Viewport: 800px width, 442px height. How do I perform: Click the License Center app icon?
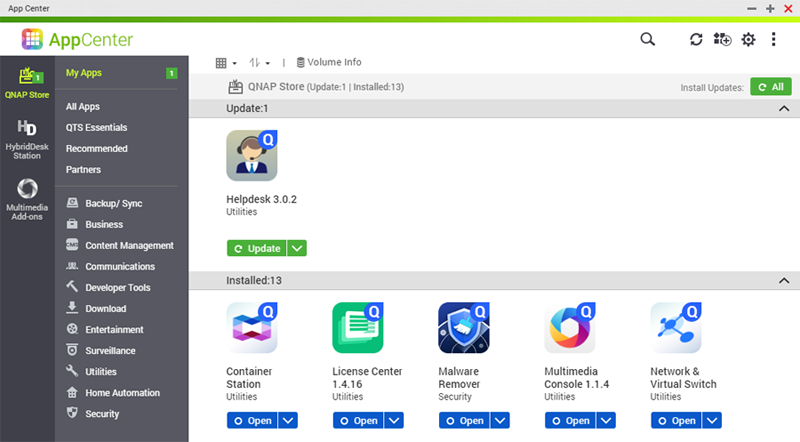coord(358,328)
